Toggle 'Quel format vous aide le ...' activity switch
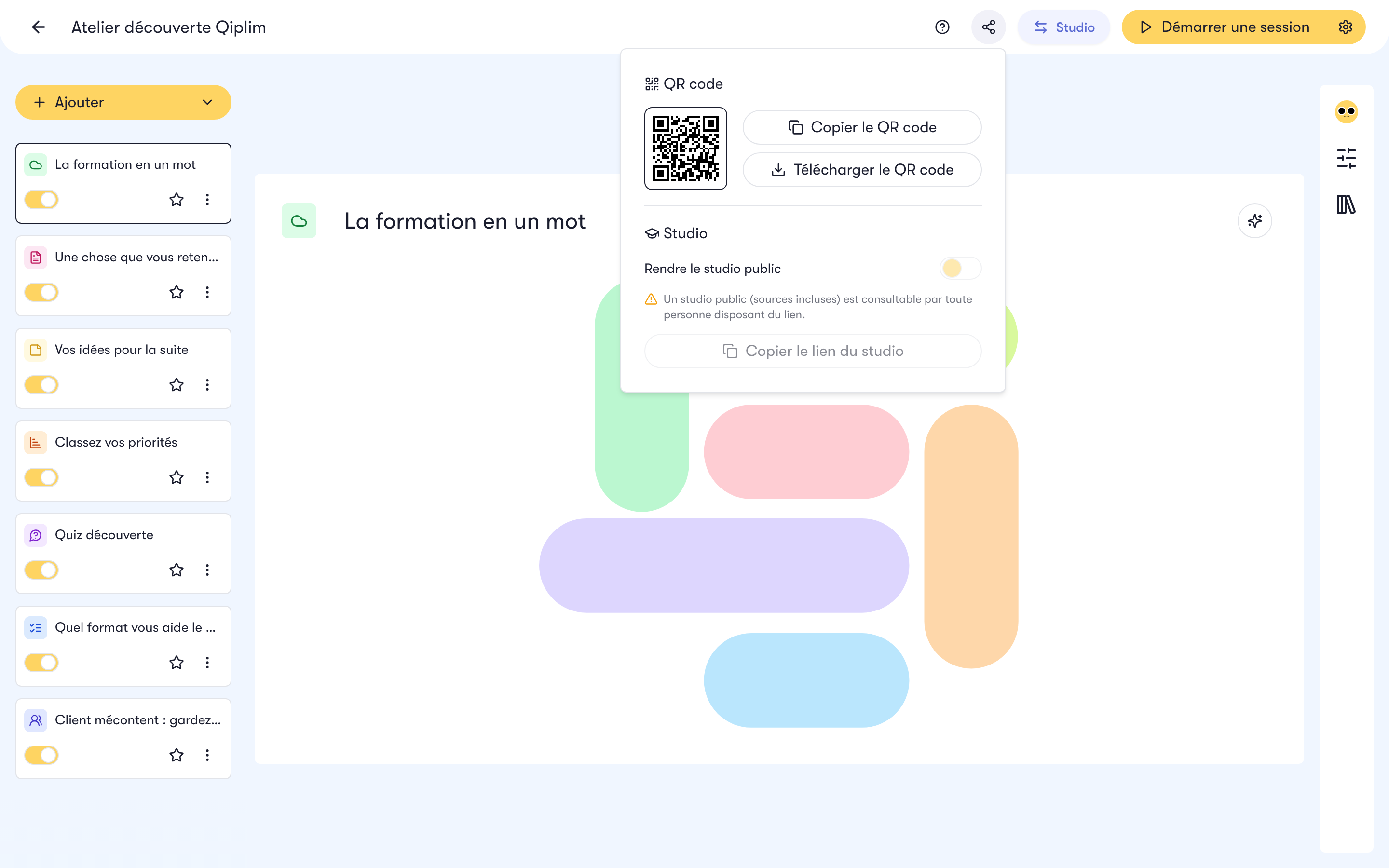This screenshot has width=1389, height=868. coord(41,663)
